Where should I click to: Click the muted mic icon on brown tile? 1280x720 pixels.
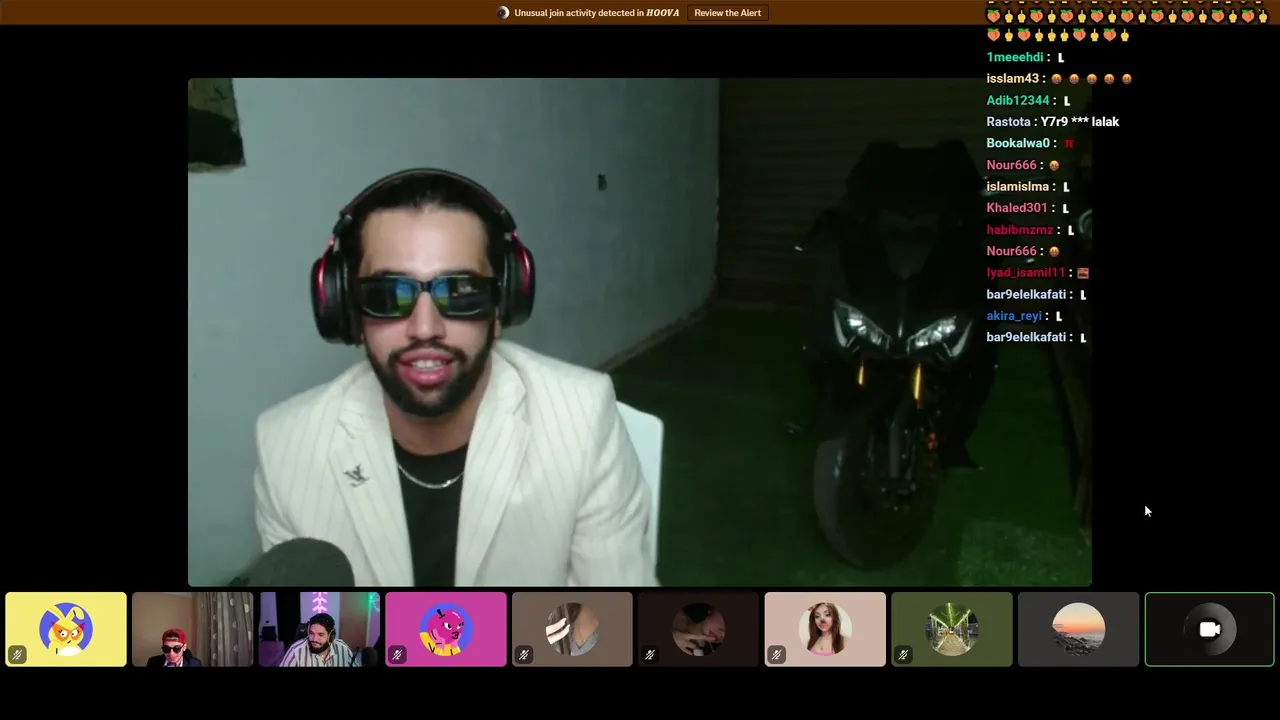tap(523, 655)
